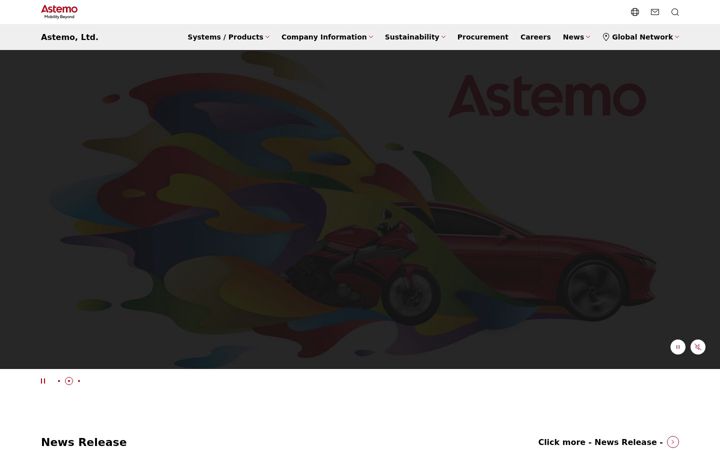Click the Astemo Mobility Beyond logo
Viewport: 720px width, 450px height.
[x=59, y=12]
